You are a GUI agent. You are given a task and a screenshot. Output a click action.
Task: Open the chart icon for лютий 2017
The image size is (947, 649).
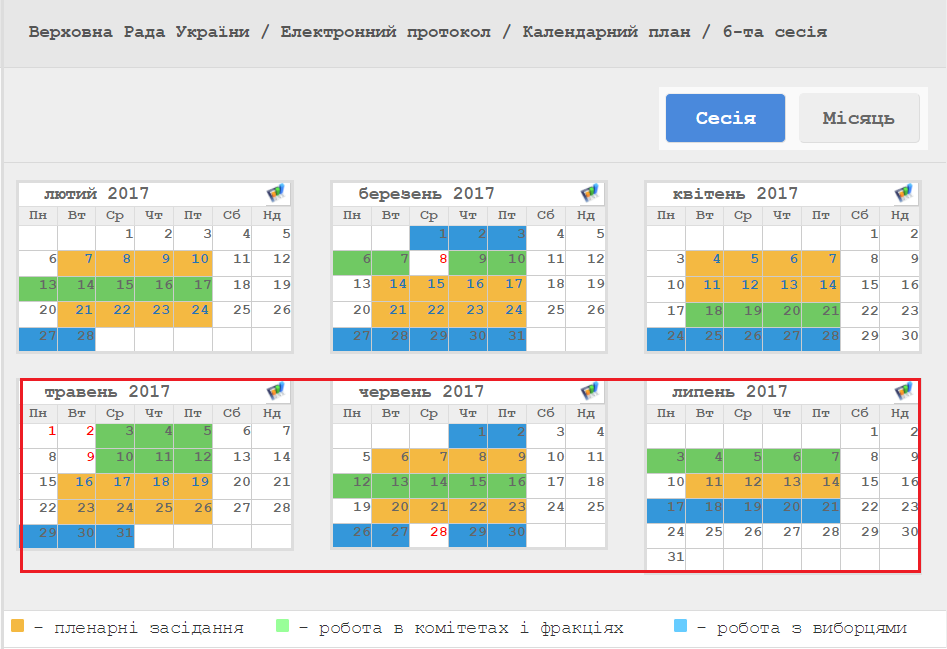277,193
